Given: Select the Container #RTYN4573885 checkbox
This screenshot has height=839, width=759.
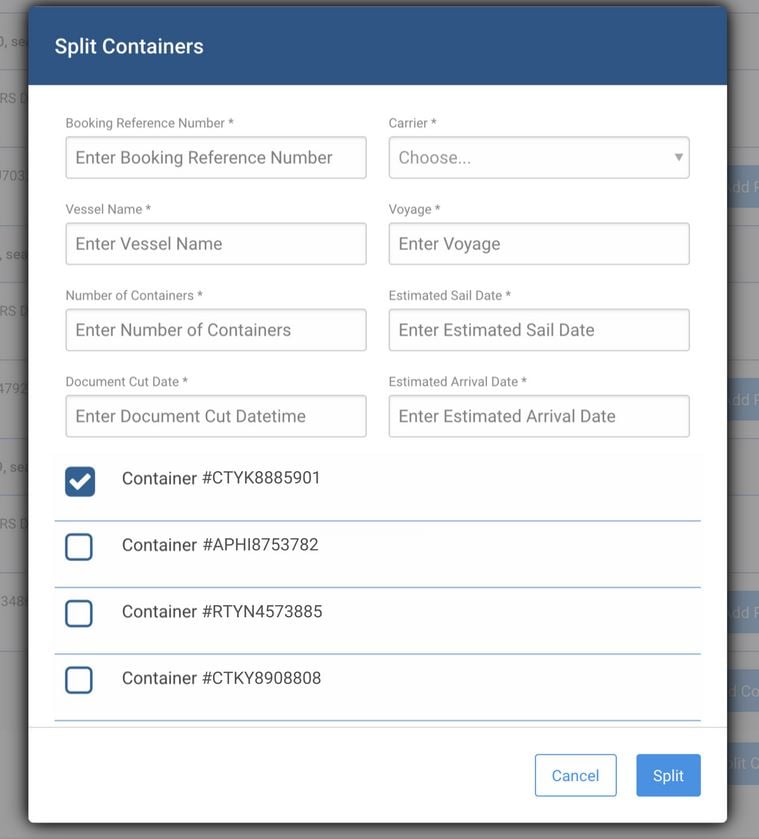Looking at the screenshot, I should 79,613.
